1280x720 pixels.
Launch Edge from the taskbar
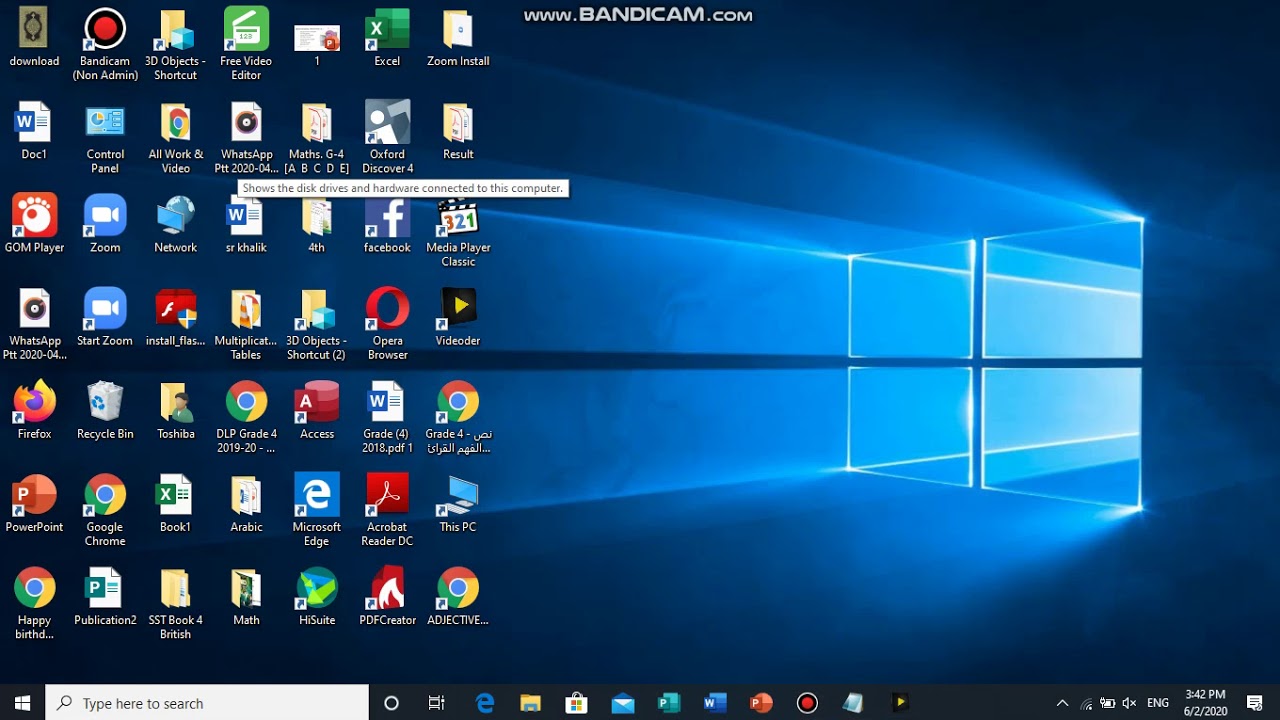485,703
